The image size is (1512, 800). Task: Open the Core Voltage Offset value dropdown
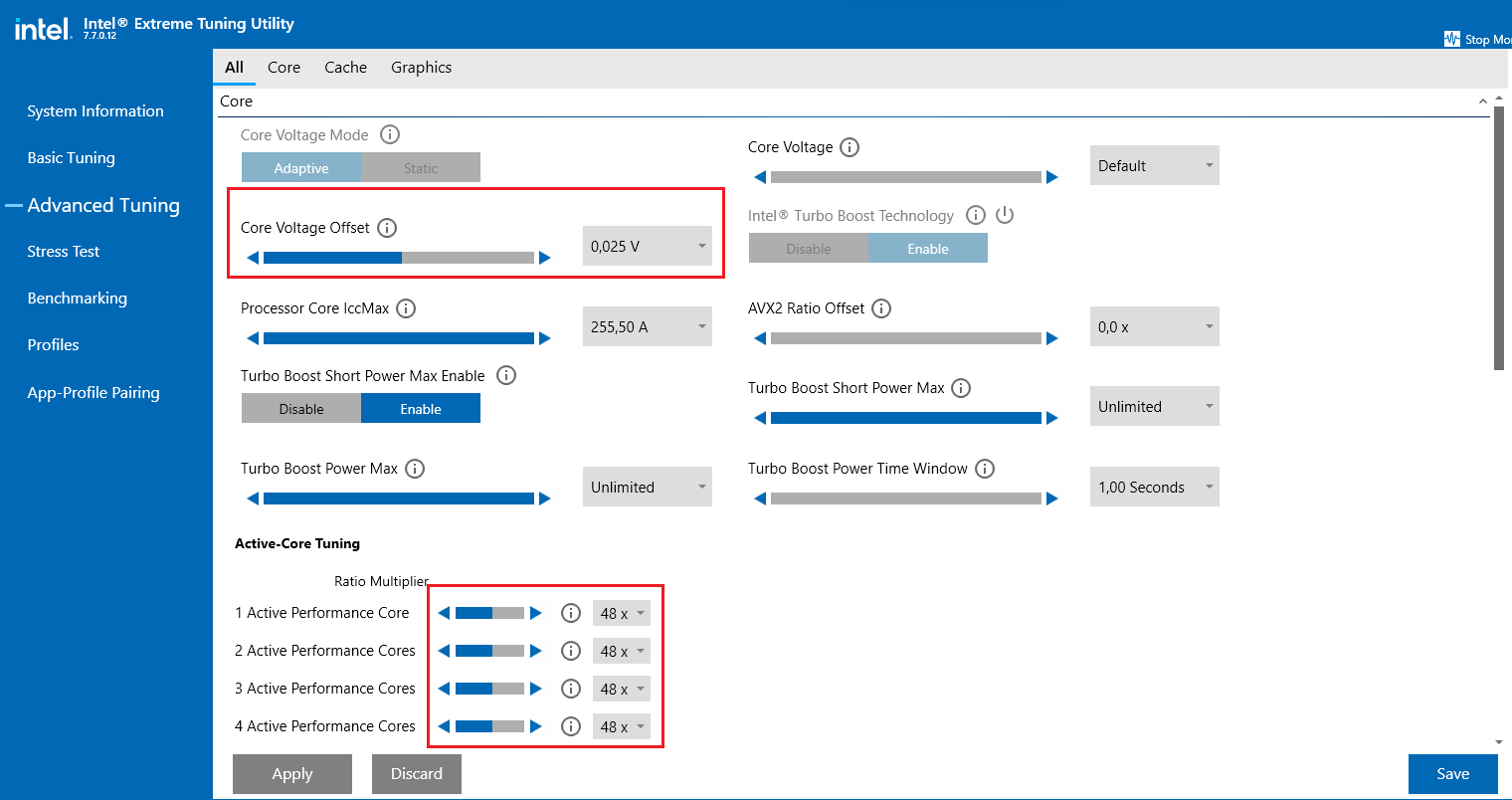(x=647, y=246)
